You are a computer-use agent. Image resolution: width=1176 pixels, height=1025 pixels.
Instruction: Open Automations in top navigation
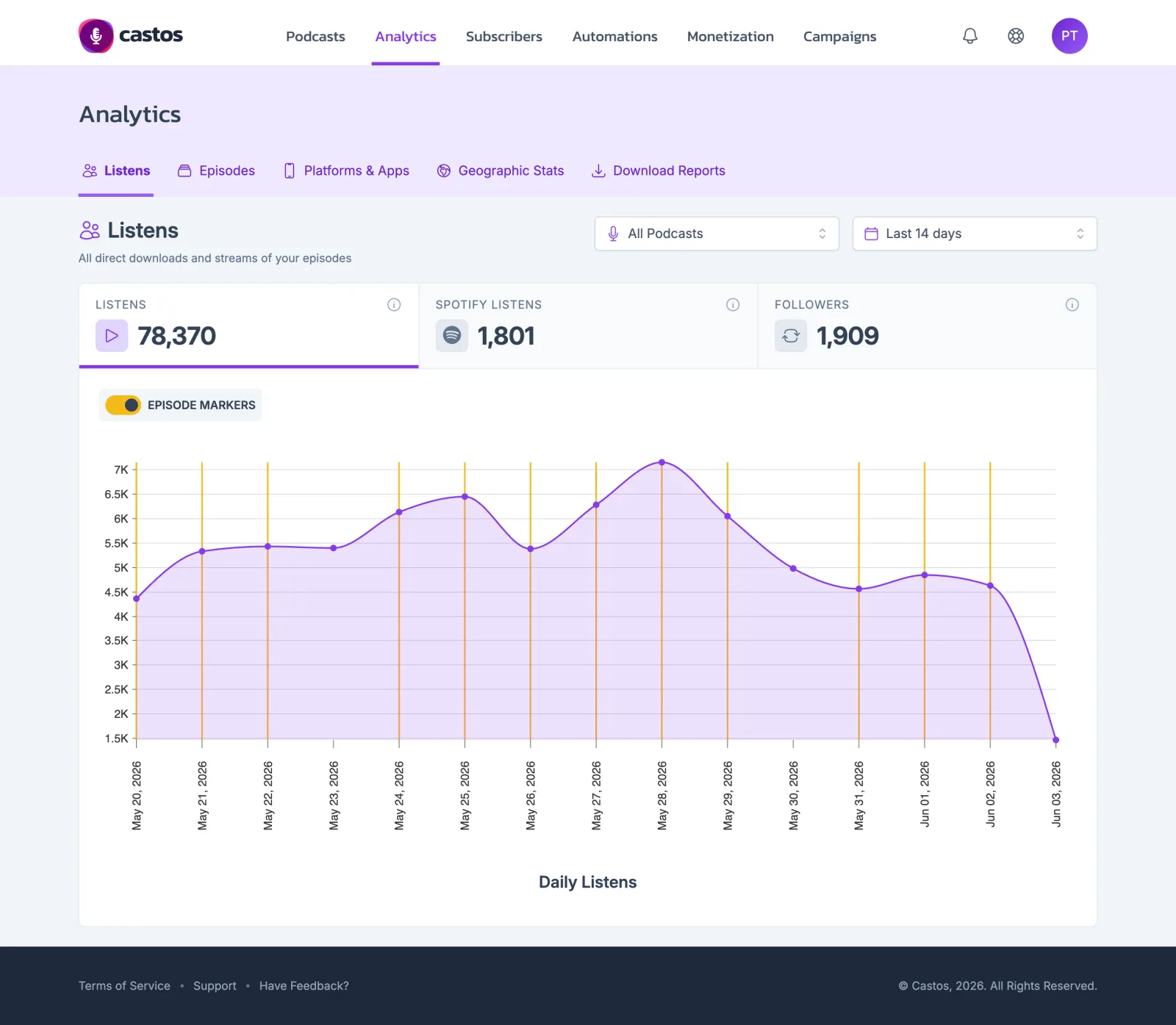615,37
